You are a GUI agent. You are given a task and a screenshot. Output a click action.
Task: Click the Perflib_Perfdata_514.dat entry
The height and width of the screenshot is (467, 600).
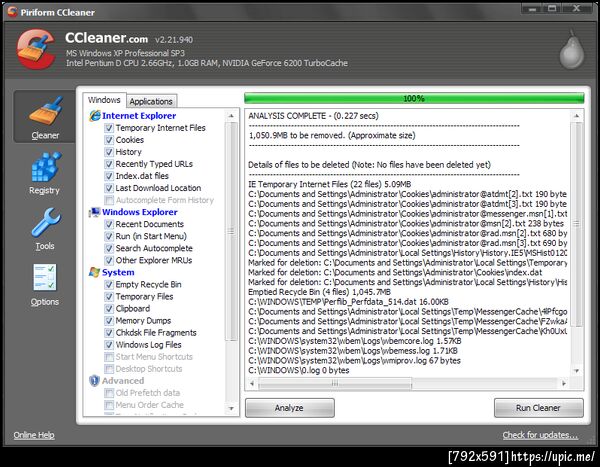(349, 302)
